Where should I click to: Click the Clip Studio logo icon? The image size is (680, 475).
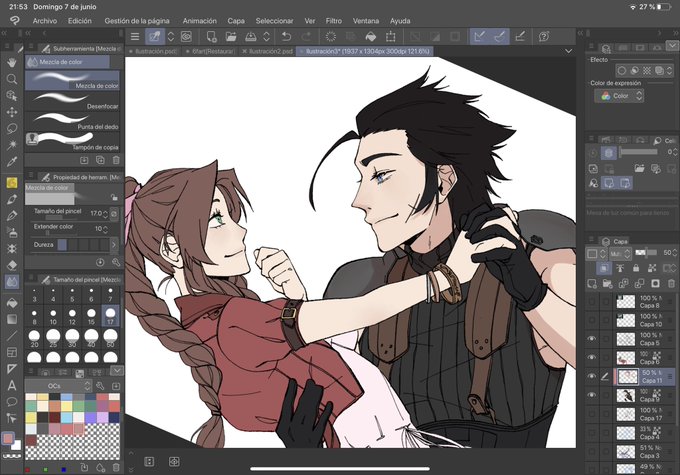pyautogui.click(x=15, y=20)
